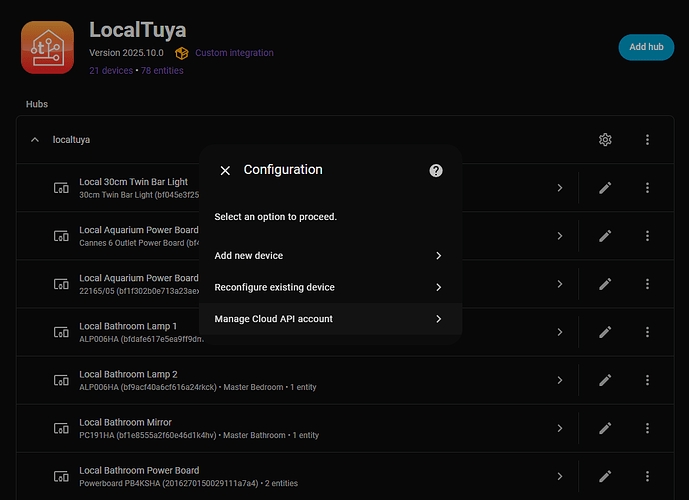Open three-dot menu for Local Bathroom Lamp 2

[x=647, y=380]
